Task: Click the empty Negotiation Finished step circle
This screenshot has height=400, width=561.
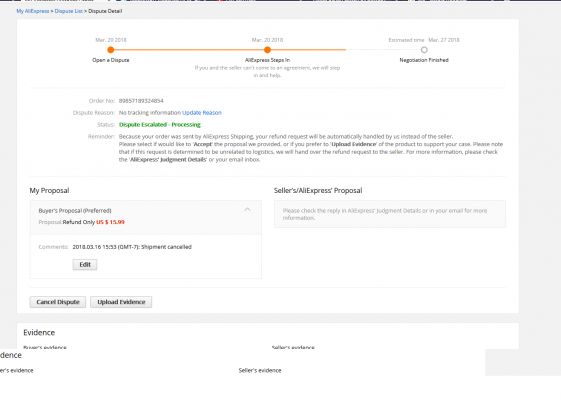Action: click(x=424, y=50)
